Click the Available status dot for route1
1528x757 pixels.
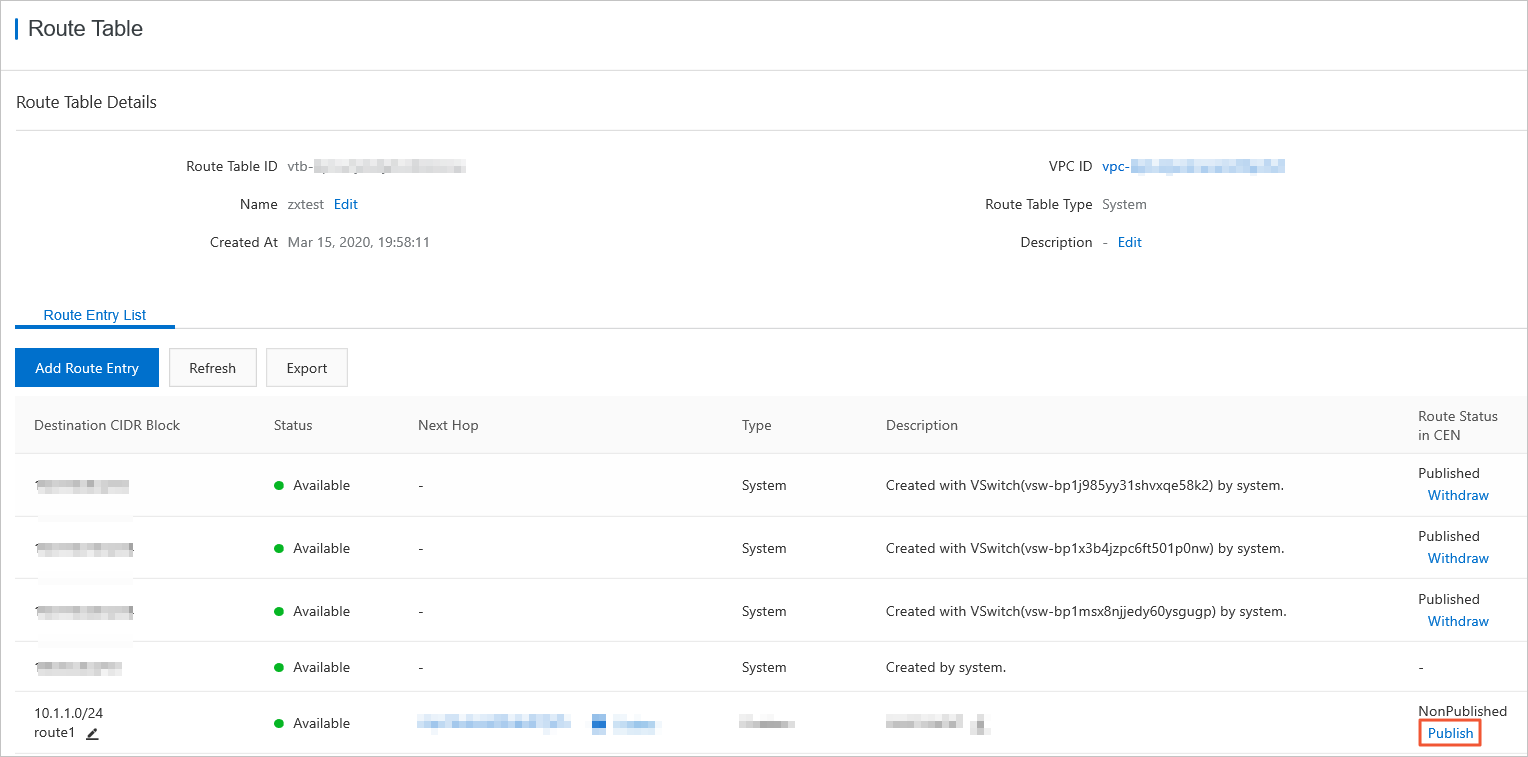click(x=281, y=723)
